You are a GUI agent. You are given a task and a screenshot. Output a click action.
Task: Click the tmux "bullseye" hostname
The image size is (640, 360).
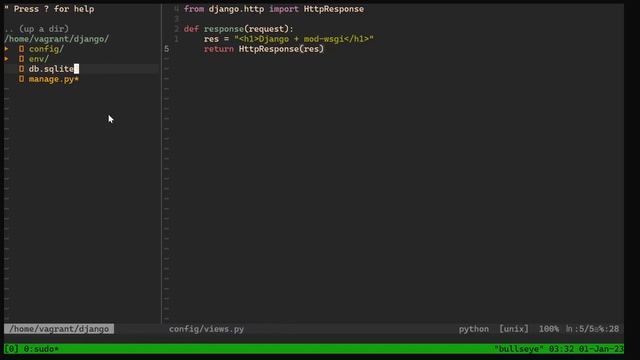pyautogui.click(x=519, y=349)
